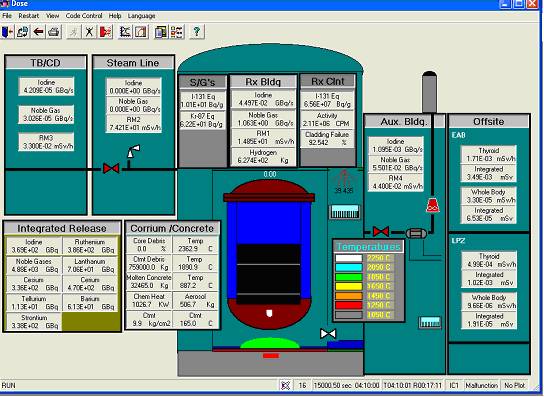Click the Offsite panel header
Viewport: 544px width, 397px height.
[488, 121]
